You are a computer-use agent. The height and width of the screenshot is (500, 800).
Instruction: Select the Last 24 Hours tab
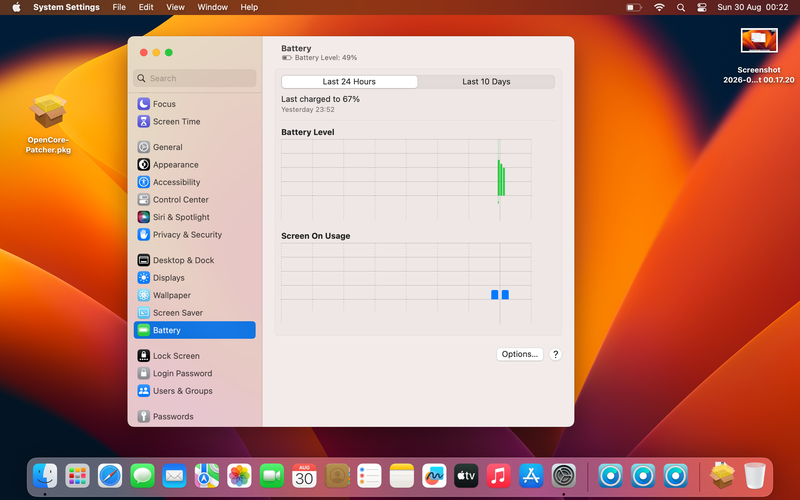tap(349, 82)
